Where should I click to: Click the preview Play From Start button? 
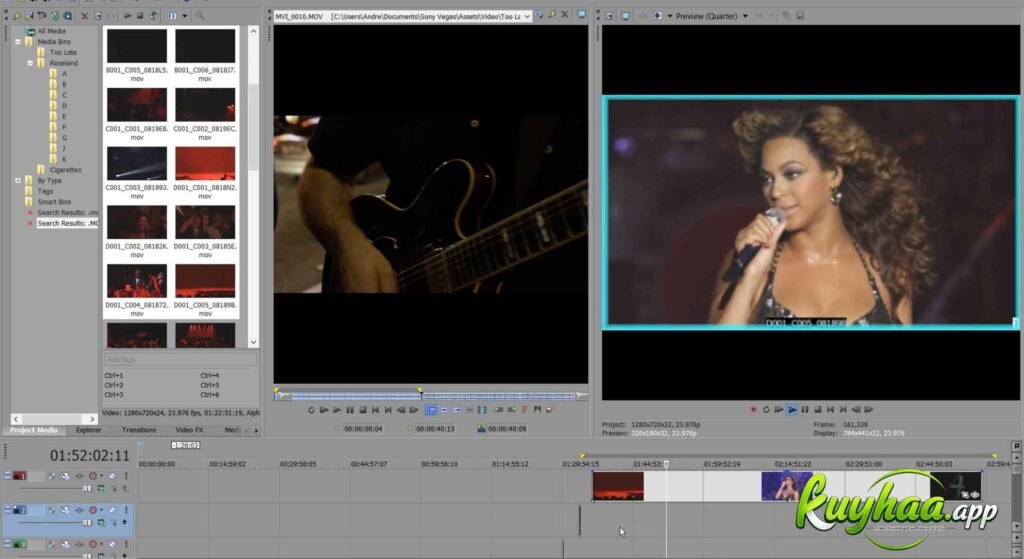(x=778, y=410)
